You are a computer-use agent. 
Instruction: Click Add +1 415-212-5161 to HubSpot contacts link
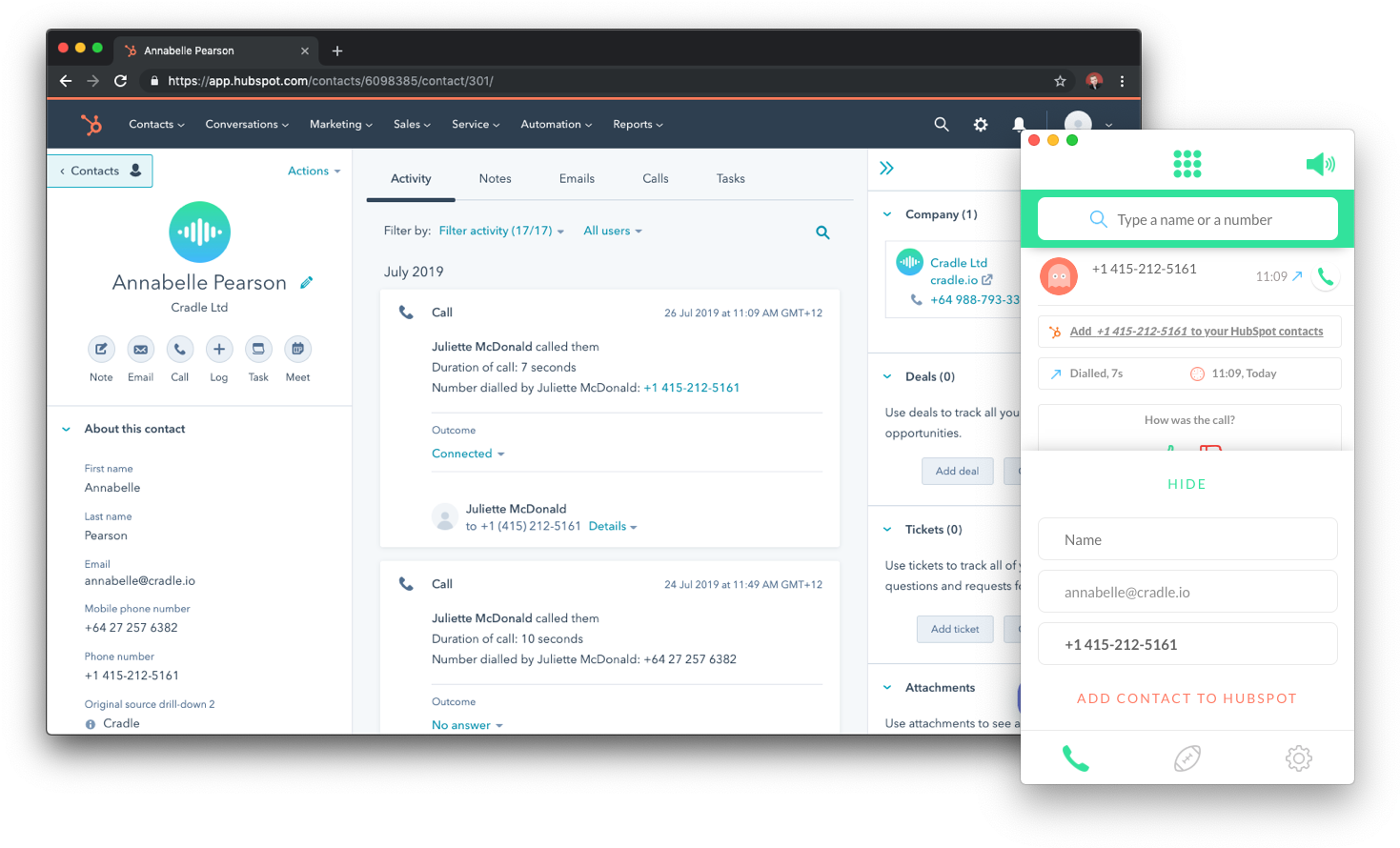[1195, 332]
